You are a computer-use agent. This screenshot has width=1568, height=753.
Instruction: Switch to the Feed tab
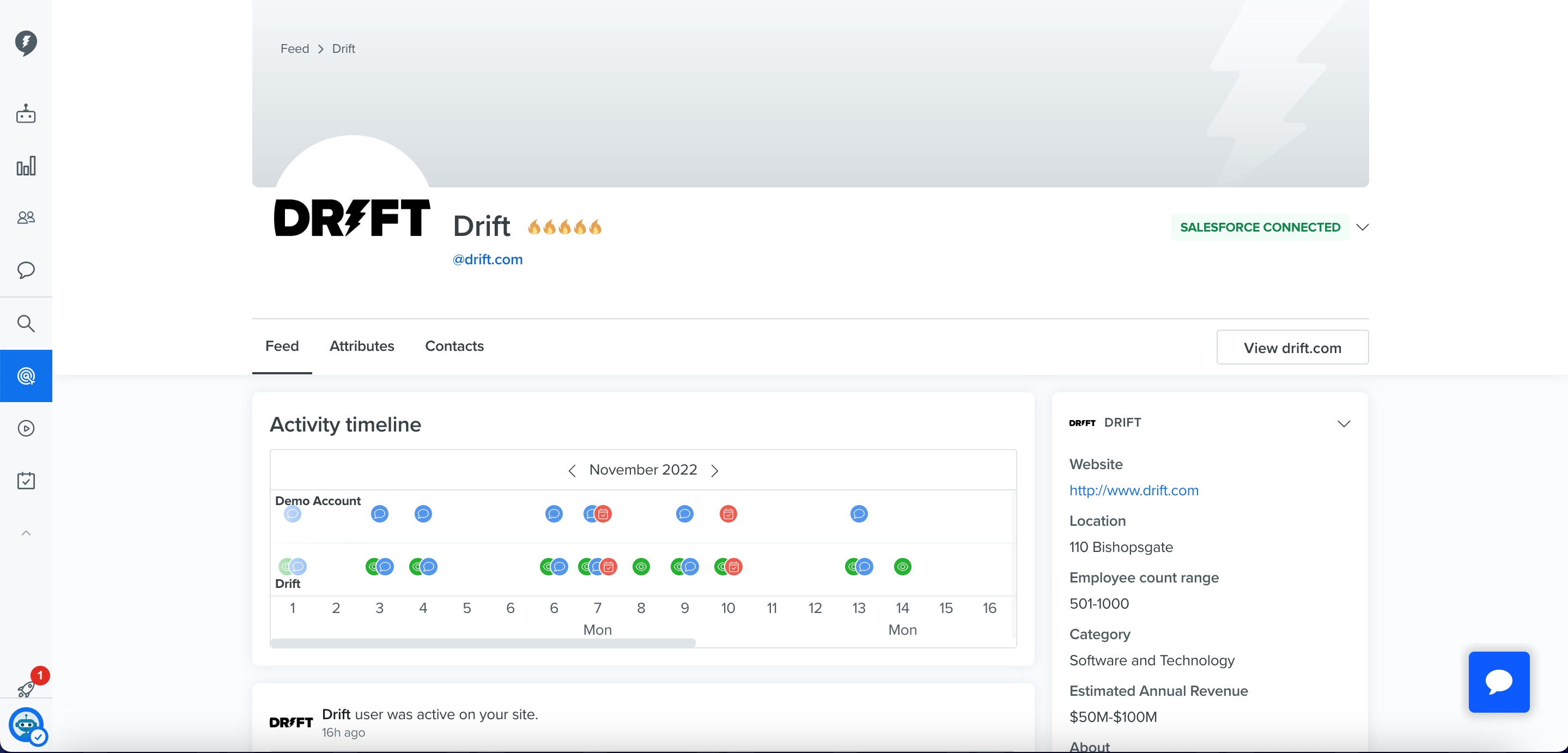point(282,346)
